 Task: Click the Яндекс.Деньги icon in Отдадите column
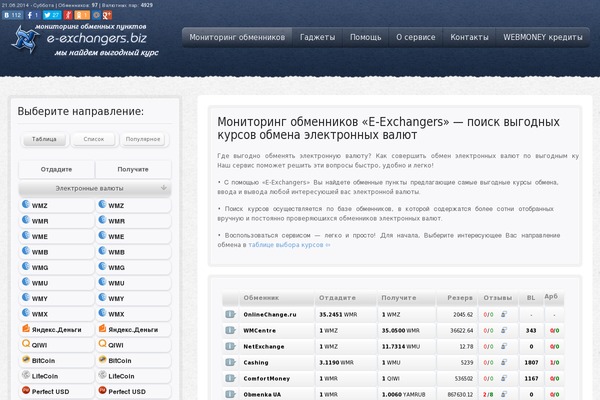[x=26, y=328]
